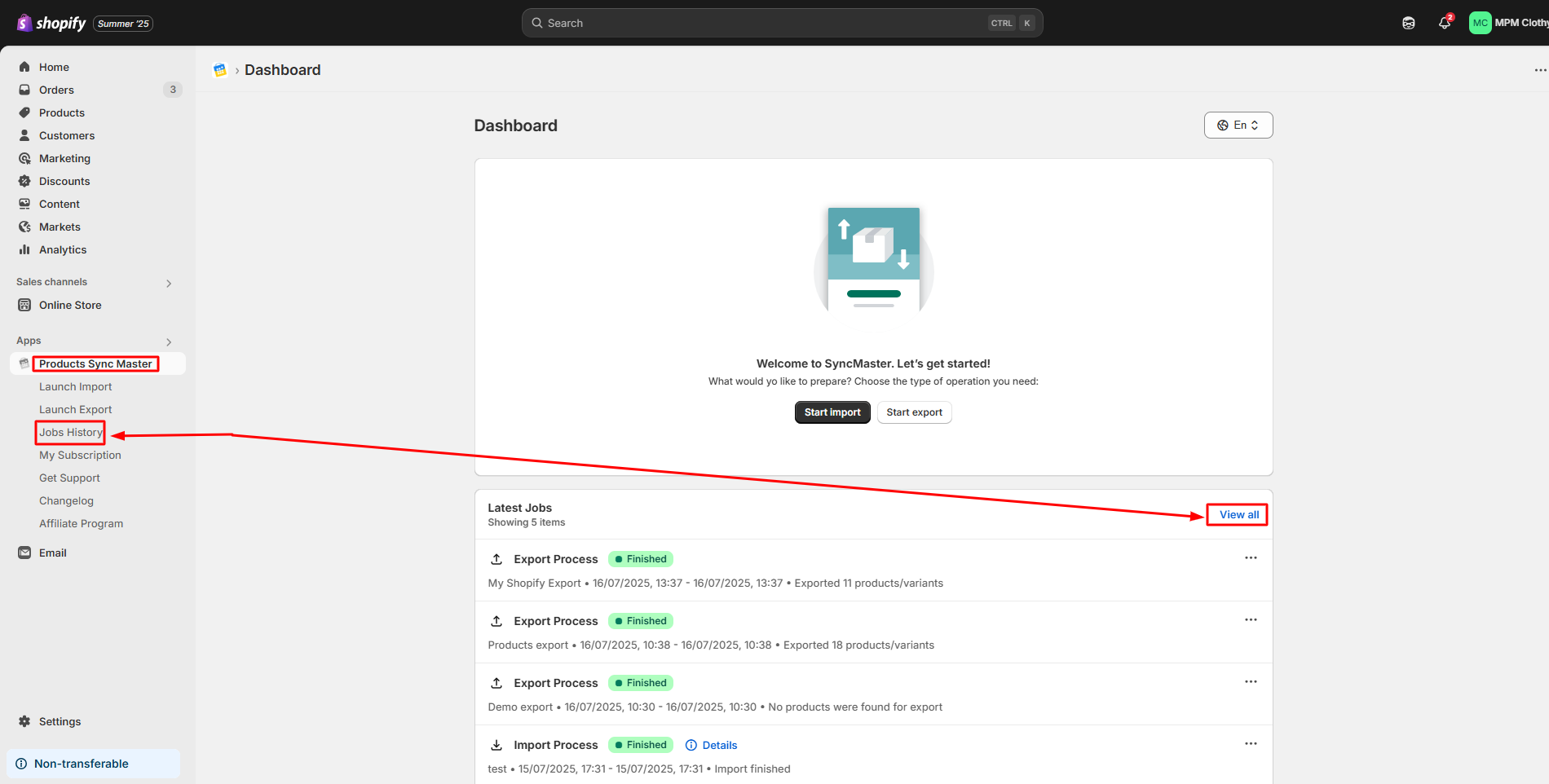
Task: Click 'No products were found for export' text
Action: pyautogui.click(x=855, y=707)
